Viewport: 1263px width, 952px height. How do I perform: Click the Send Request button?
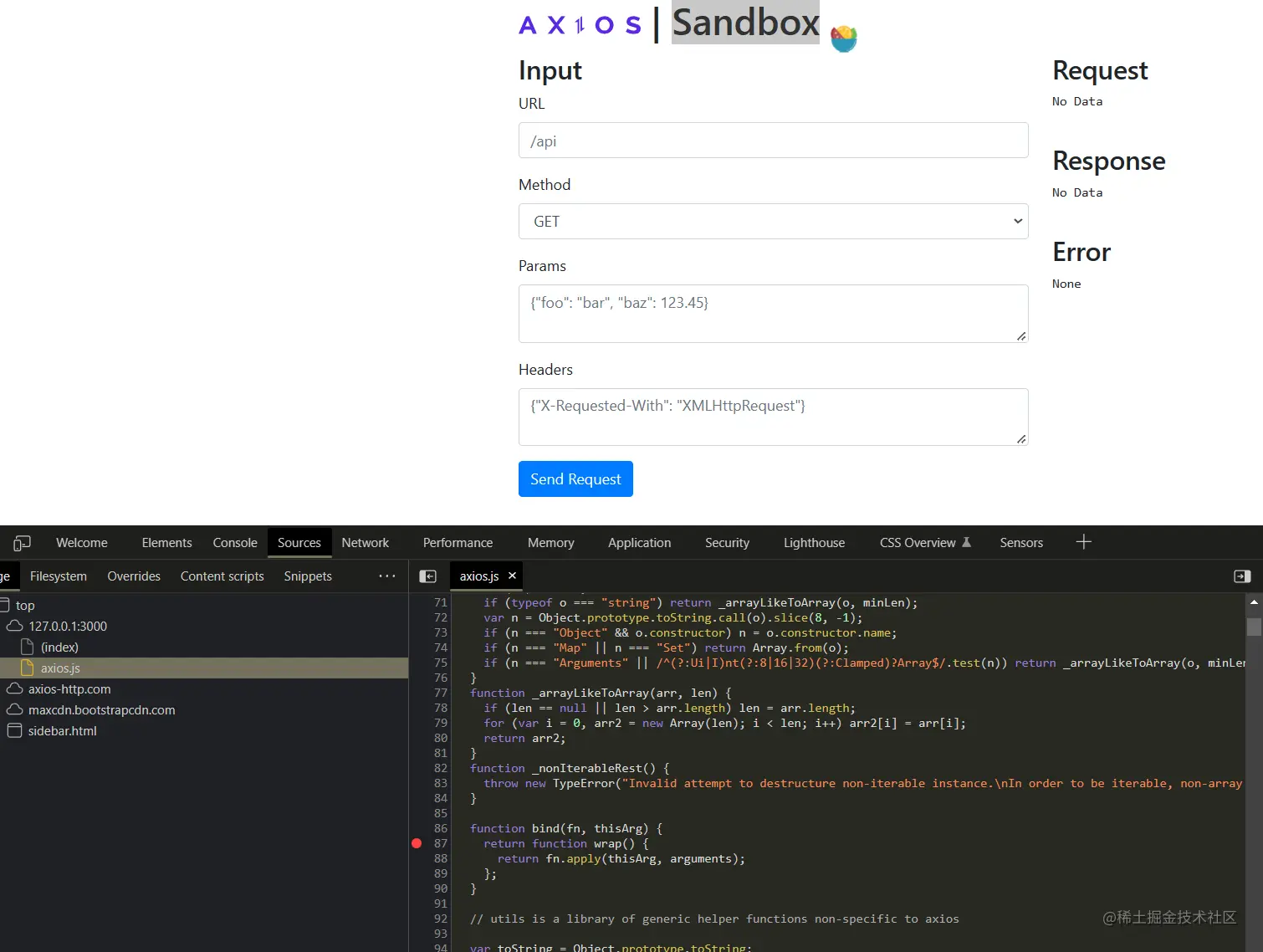[x=575, y=479]
